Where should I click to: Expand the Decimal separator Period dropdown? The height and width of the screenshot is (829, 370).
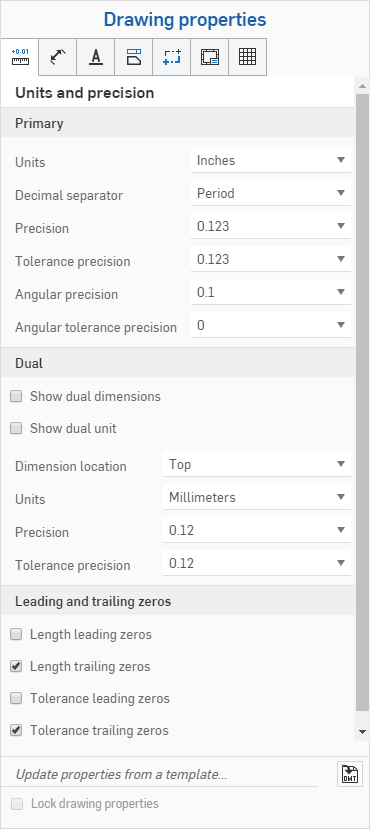tap(271, 193)
